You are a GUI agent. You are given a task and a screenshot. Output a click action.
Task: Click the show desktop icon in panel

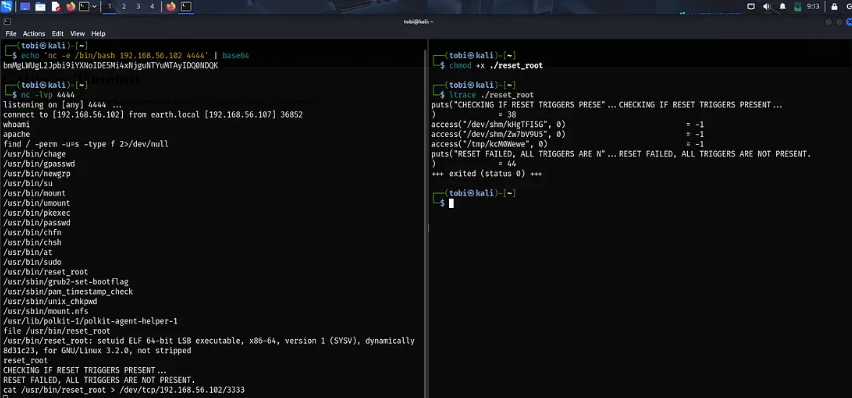[25, 7]
